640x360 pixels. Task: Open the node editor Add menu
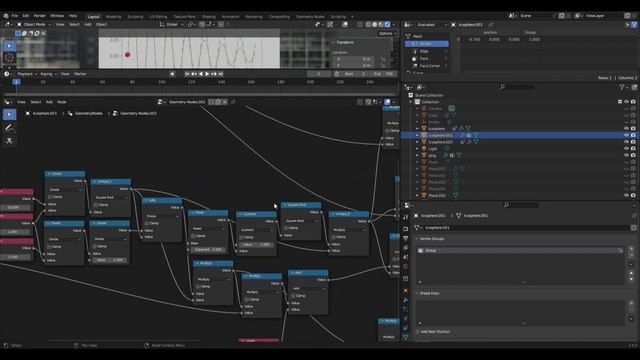(x=49, y=102)
